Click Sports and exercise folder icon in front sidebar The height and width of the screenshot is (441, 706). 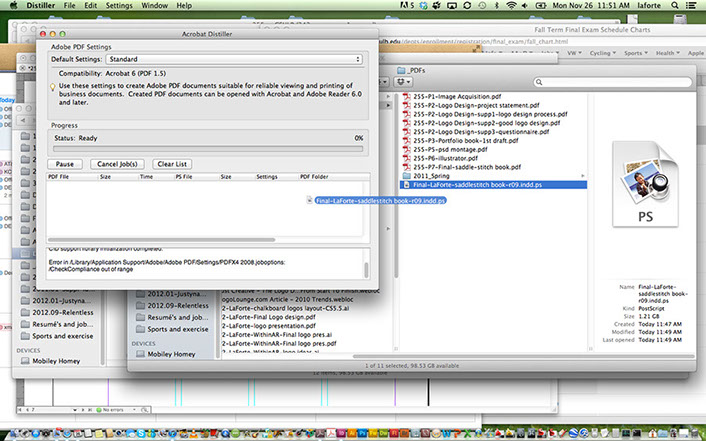click(140, 329)
